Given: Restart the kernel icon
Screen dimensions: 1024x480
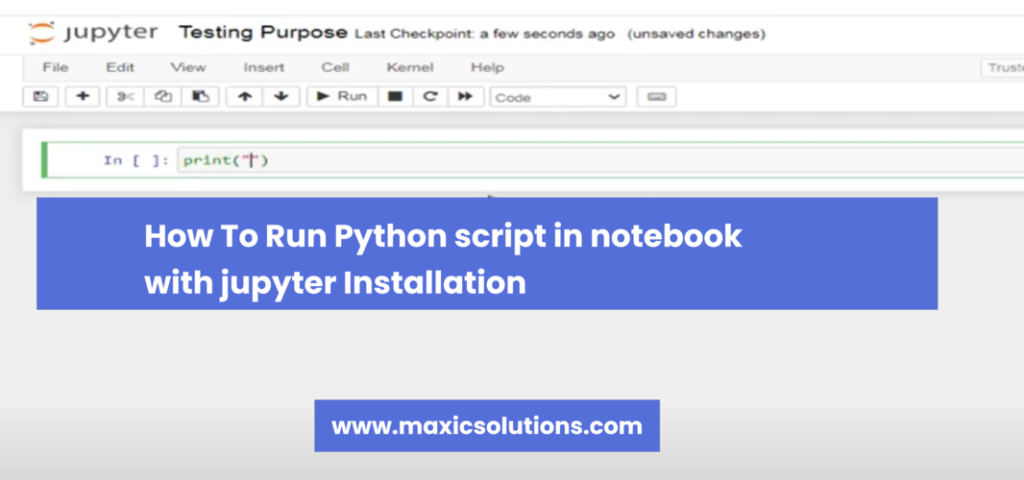Looking at the screenshot, I should (430, 97).
